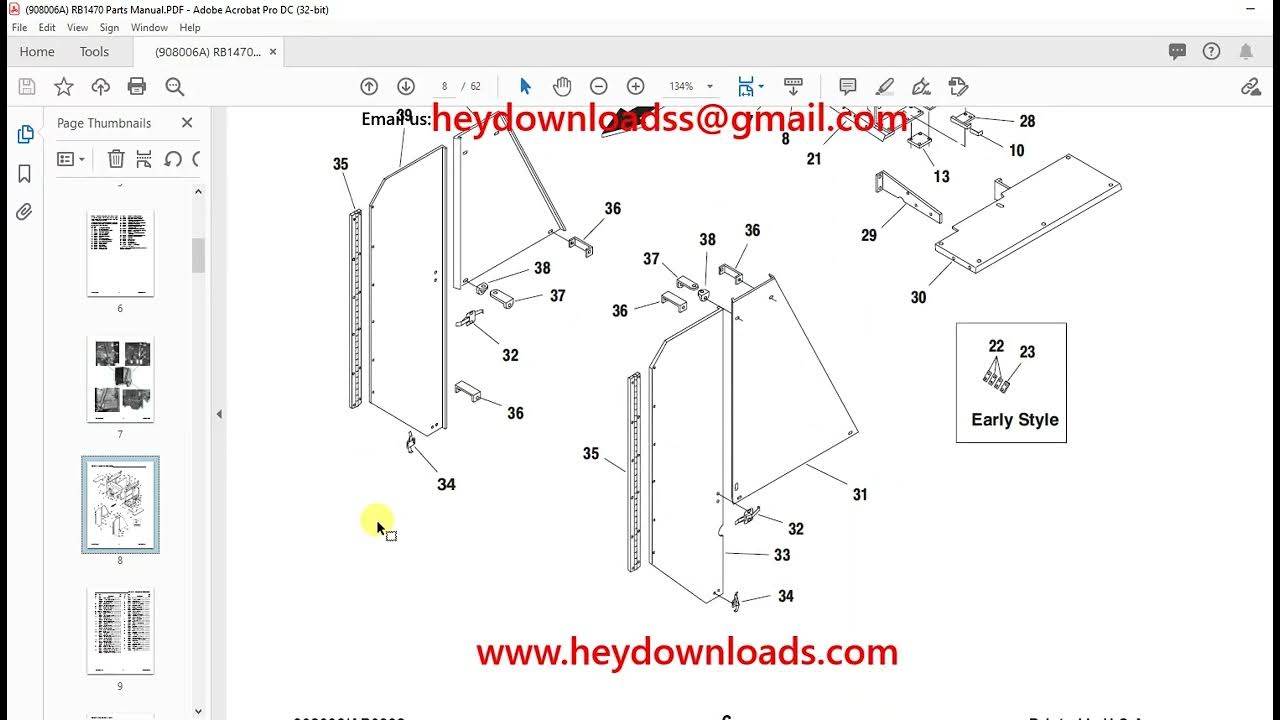This screenshot has height=720, width=1280.
Task: Go to previous page arrow
Action: 369,87
